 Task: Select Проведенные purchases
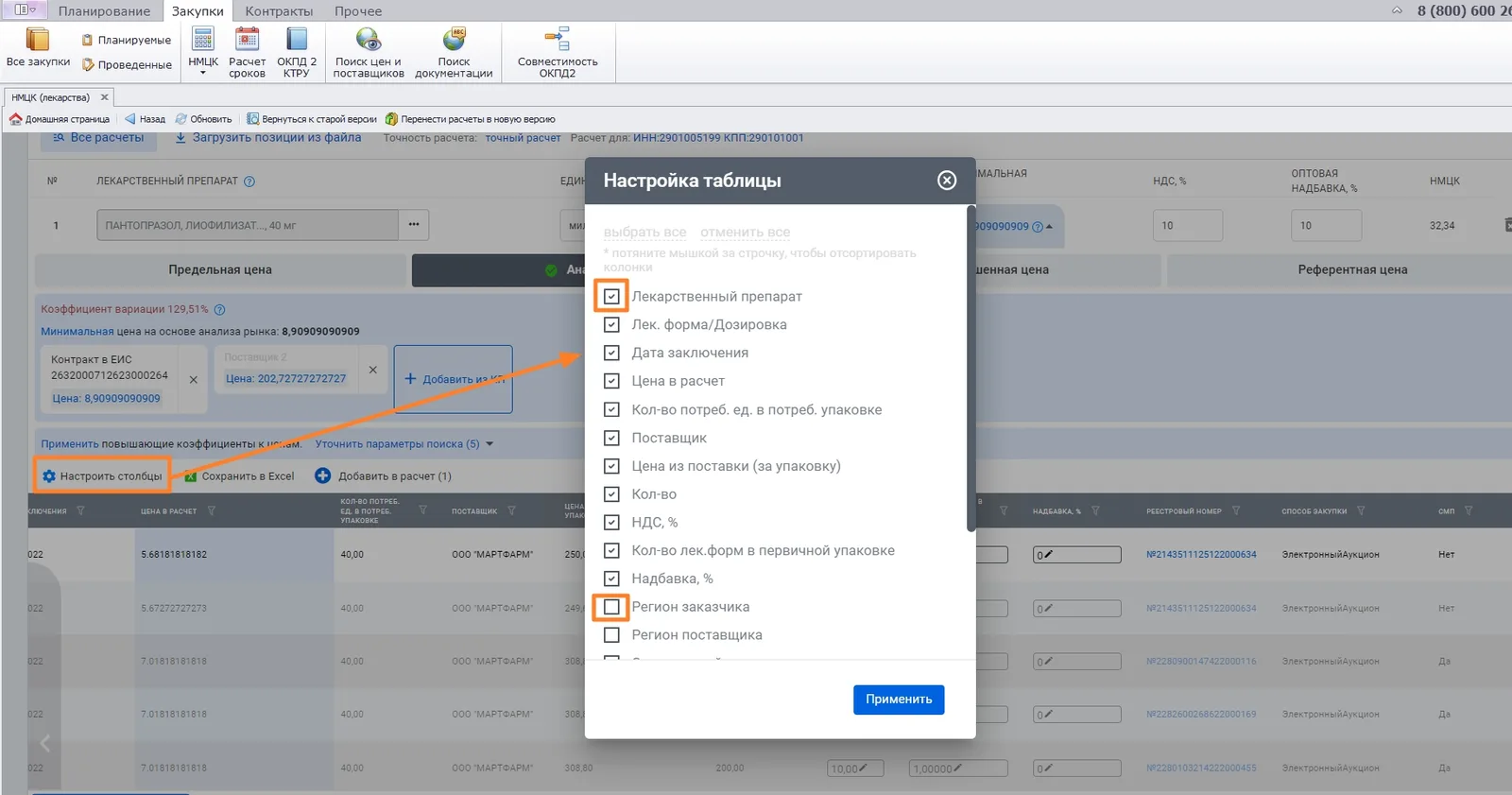click(x=127, y=64)
